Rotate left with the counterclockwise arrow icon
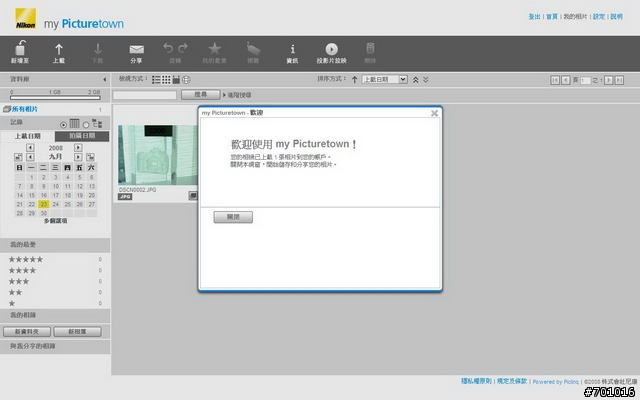640x400 pixels. 168,48
